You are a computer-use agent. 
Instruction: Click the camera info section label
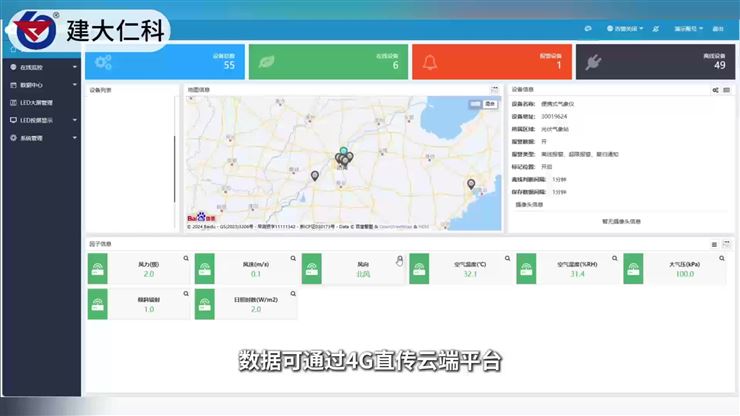point(529,204)
